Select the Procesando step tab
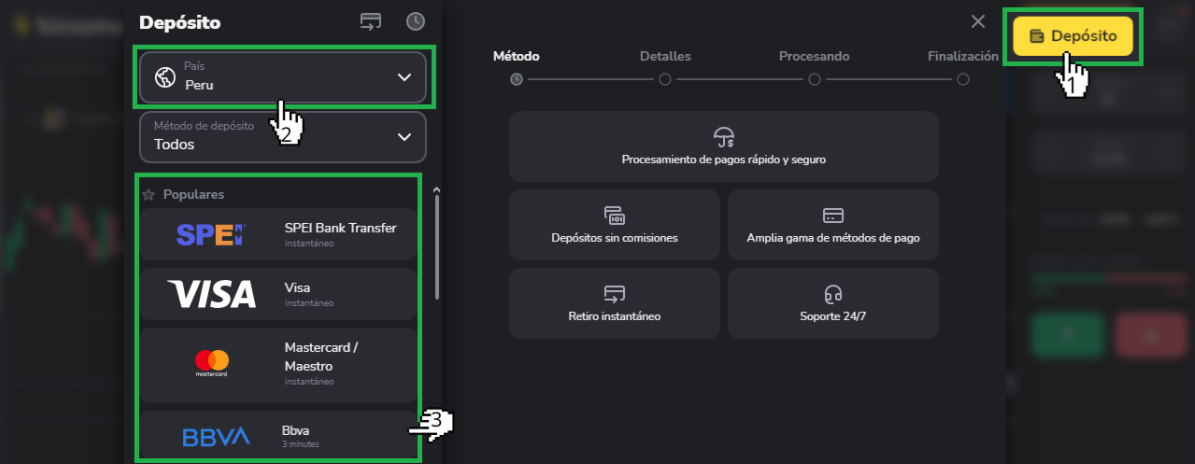 (814, 57)
